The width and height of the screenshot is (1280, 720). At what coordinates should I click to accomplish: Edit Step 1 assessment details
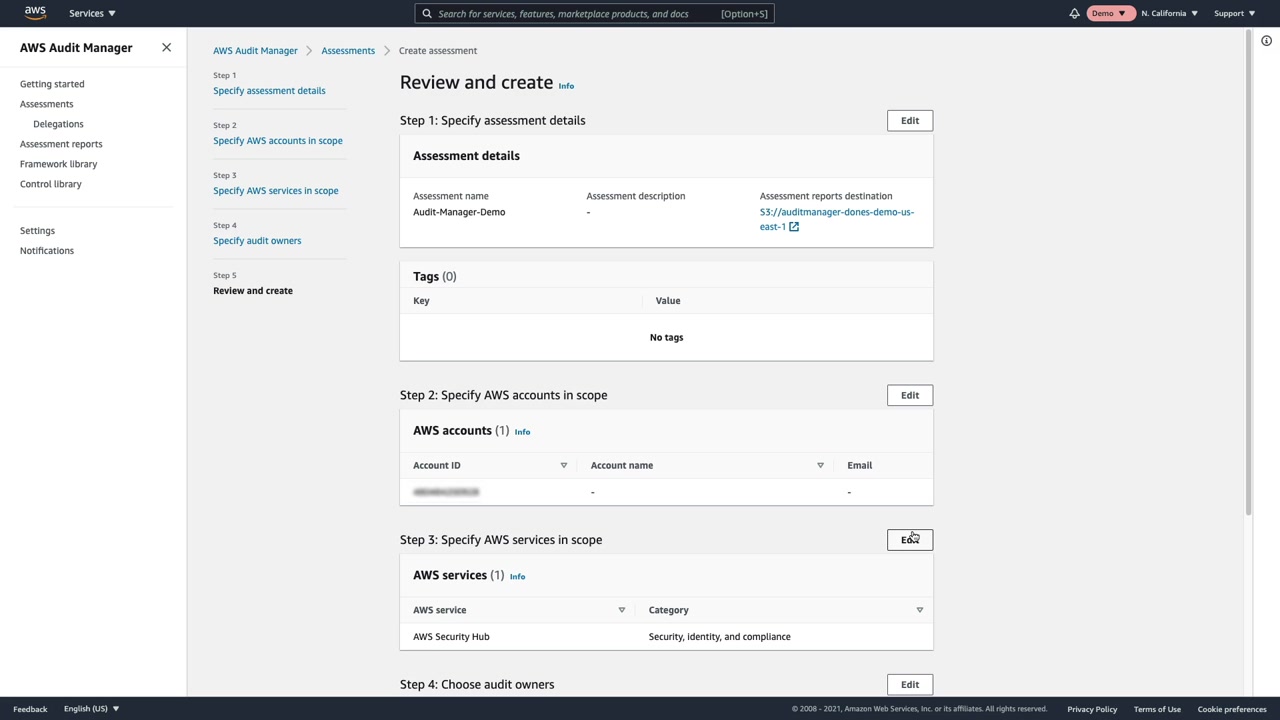coord(909,121)
